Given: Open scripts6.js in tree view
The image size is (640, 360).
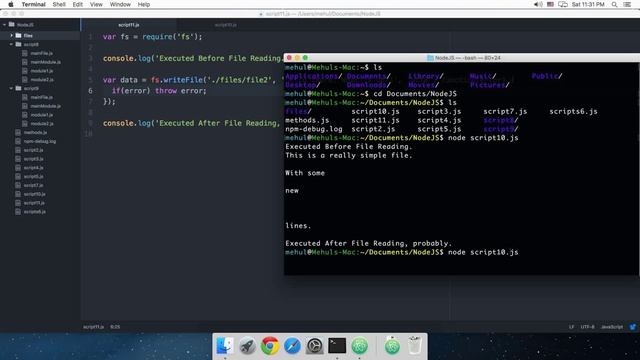Looking at the screenshot, I should coord(35,212).
